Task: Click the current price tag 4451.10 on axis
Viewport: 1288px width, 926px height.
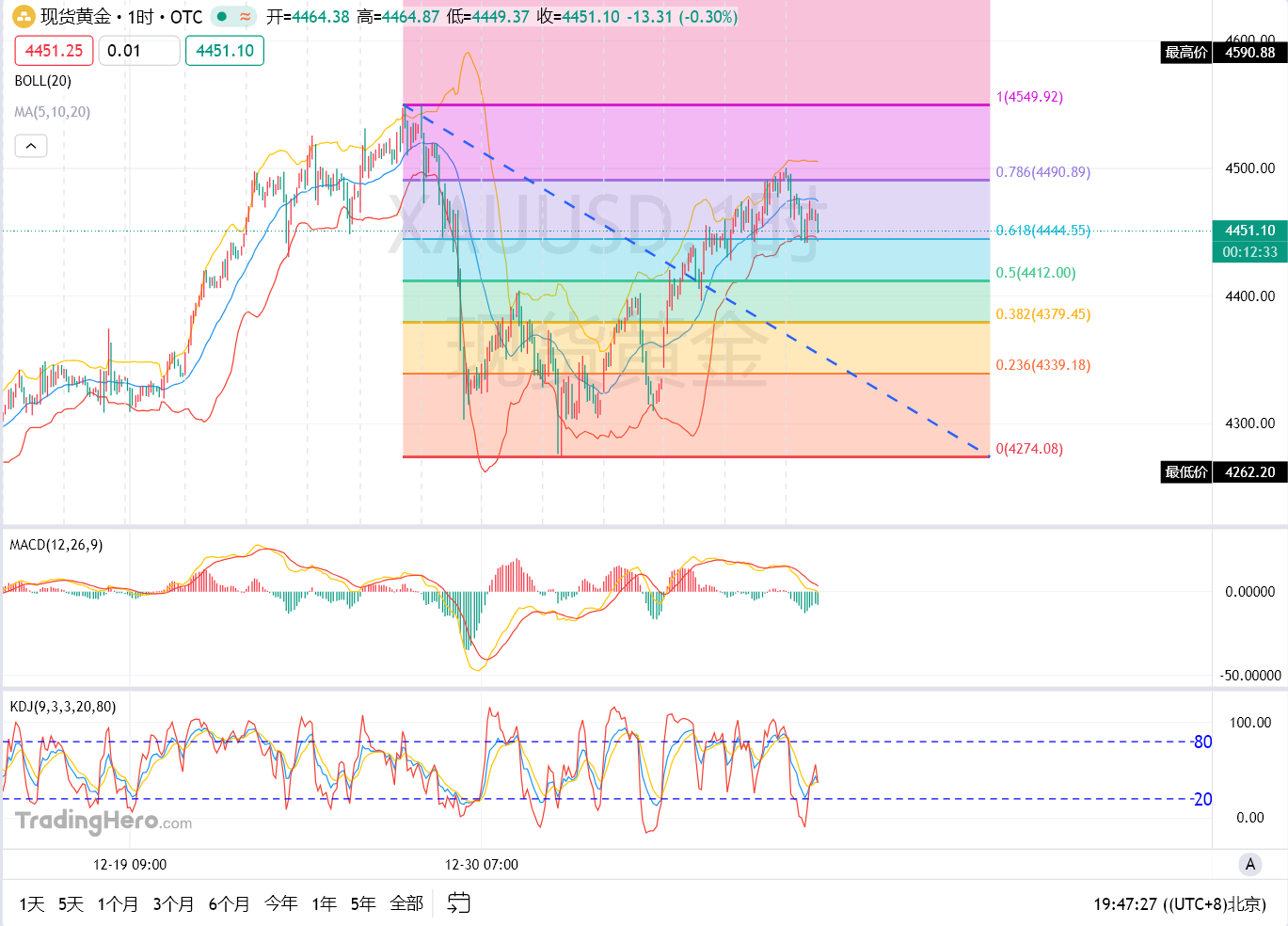Action: point(1249,231)
